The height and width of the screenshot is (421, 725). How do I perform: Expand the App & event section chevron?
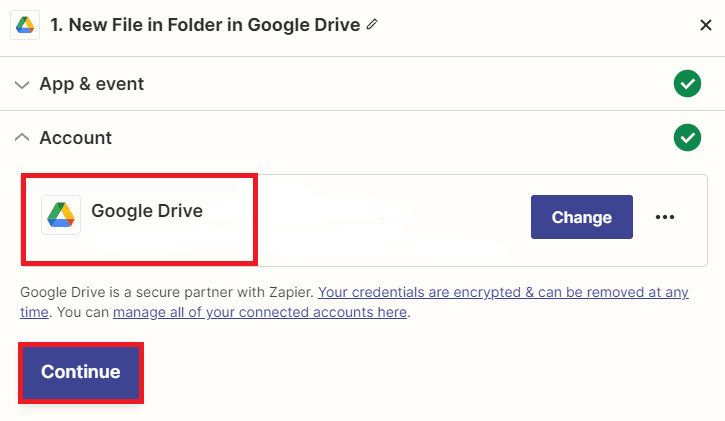coord(22,85)
